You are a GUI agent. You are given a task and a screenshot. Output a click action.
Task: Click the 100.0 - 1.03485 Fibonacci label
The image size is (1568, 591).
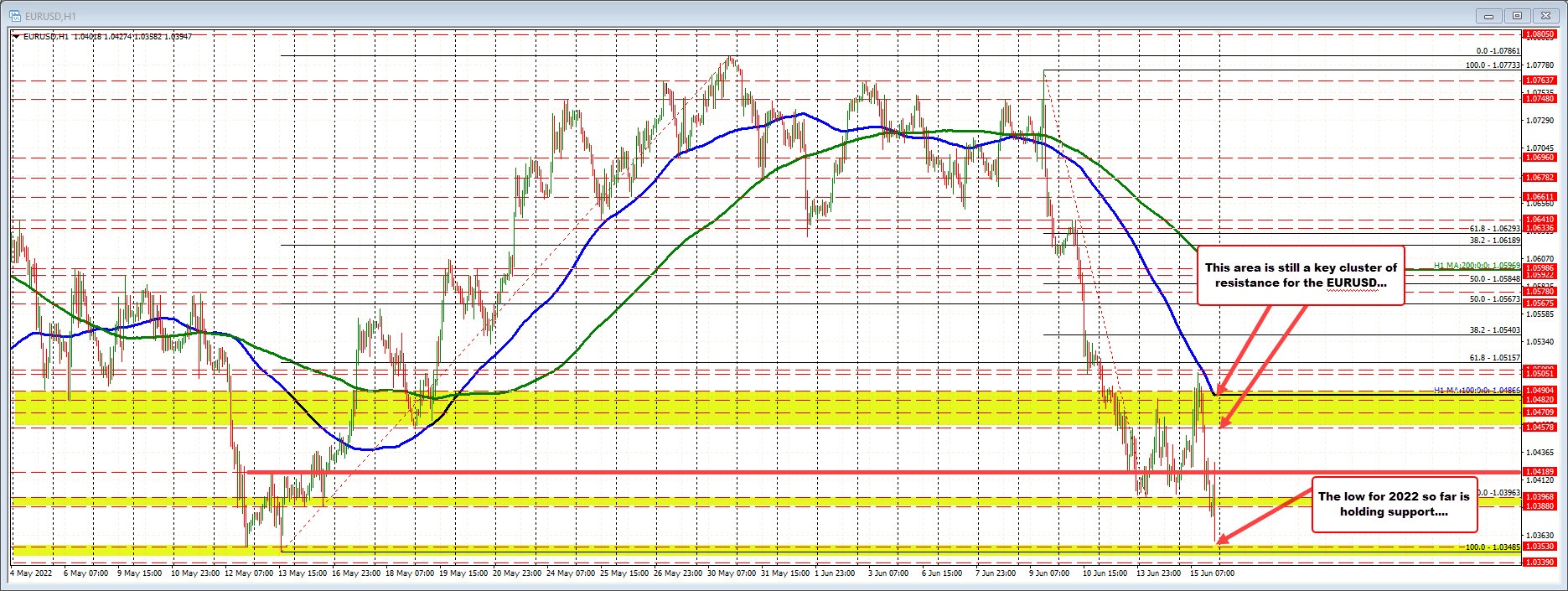click(1493, 547)
